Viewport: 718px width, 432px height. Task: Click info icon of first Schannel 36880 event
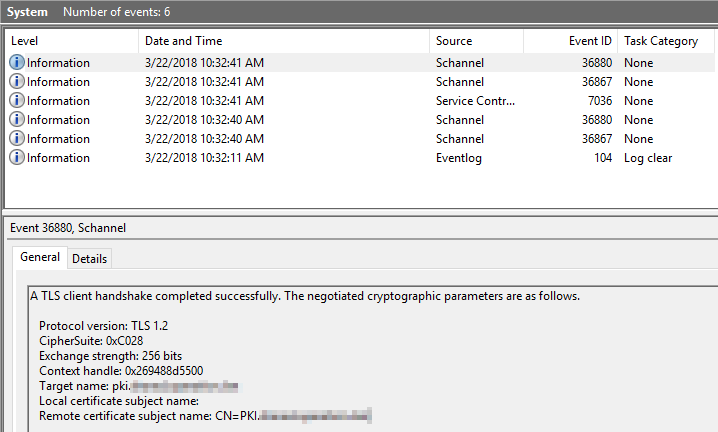pyautogui.click(x=17, y=63)
